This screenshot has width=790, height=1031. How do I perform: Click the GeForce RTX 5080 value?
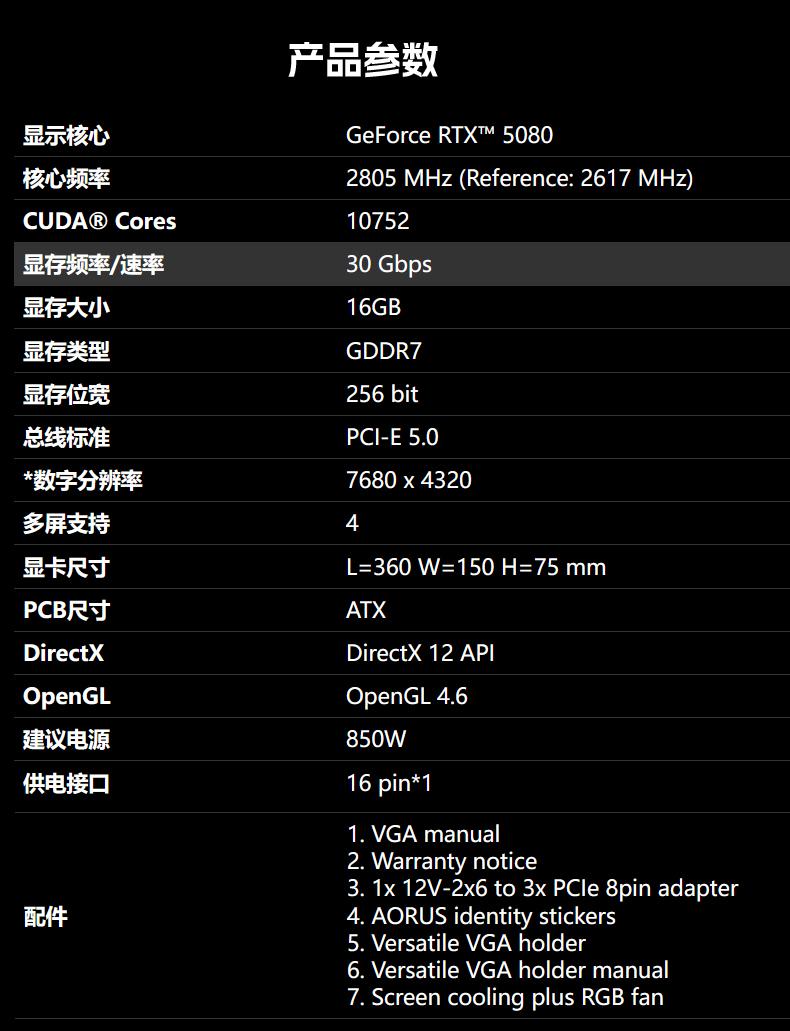(x=449, y=136)
